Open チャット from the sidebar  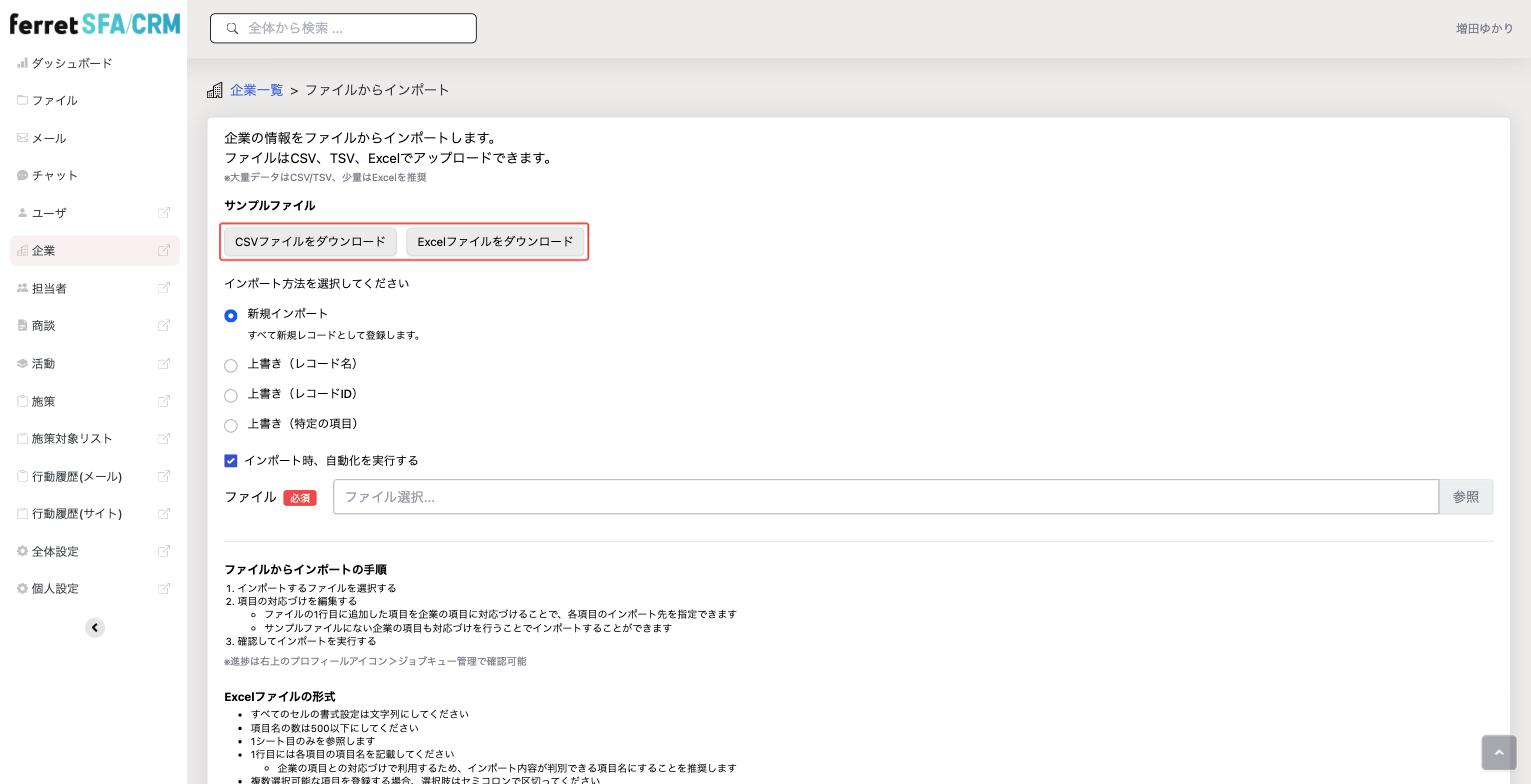pos(54,175)
